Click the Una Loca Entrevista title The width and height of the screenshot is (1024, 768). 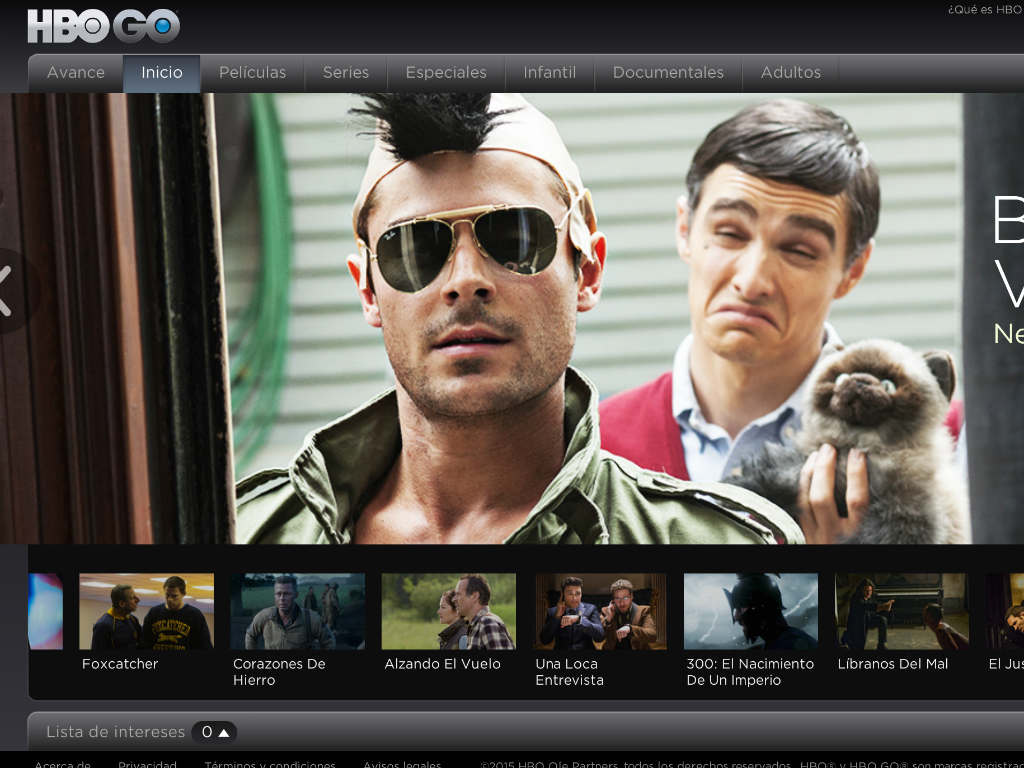569,672
